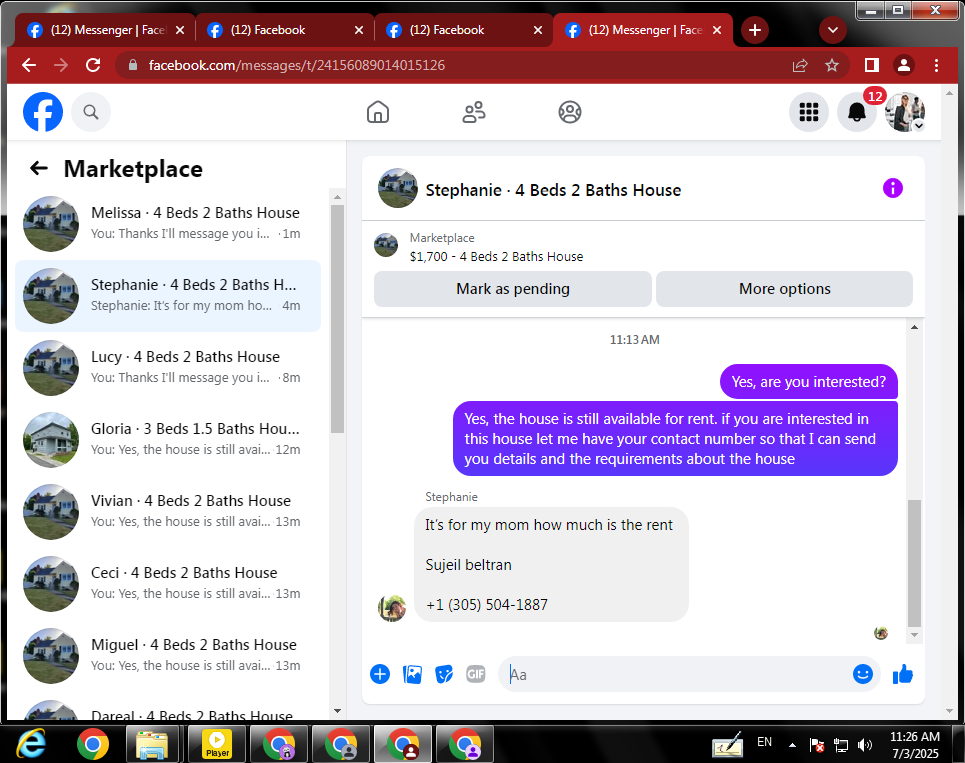The height and width of the screenshot is (763, 965).
Task: Open a new browser tab
Action: pyautogui.click(x=755, y=30)
